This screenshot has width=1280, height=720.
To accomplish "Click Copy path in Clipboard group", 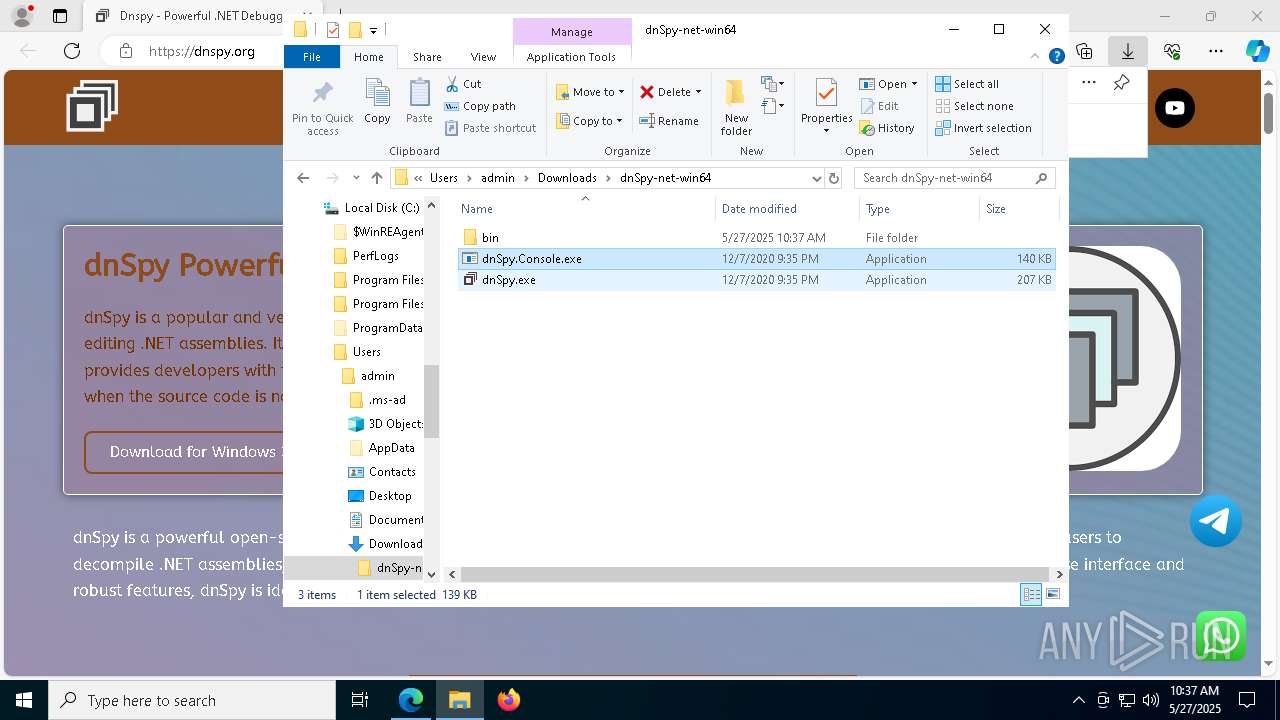I will tap(480, 106).
